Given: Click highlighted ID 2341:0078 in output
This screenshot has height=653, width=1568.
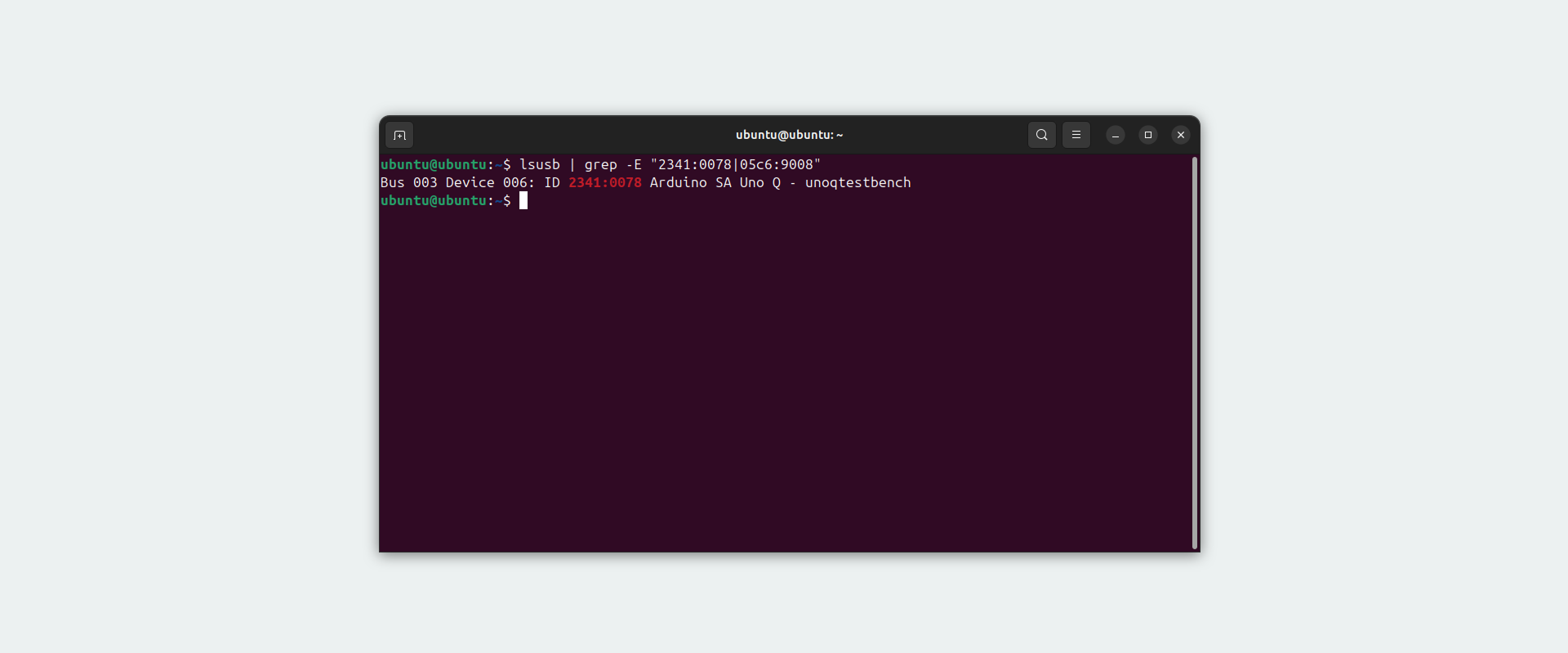Looking at the screenshot, I should [605, 182].
